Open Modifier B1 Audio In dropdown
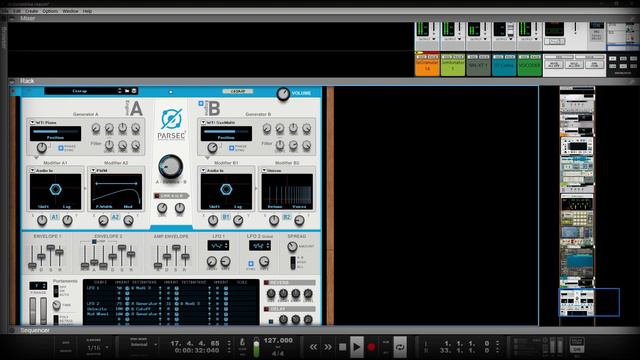 point(203,170)
